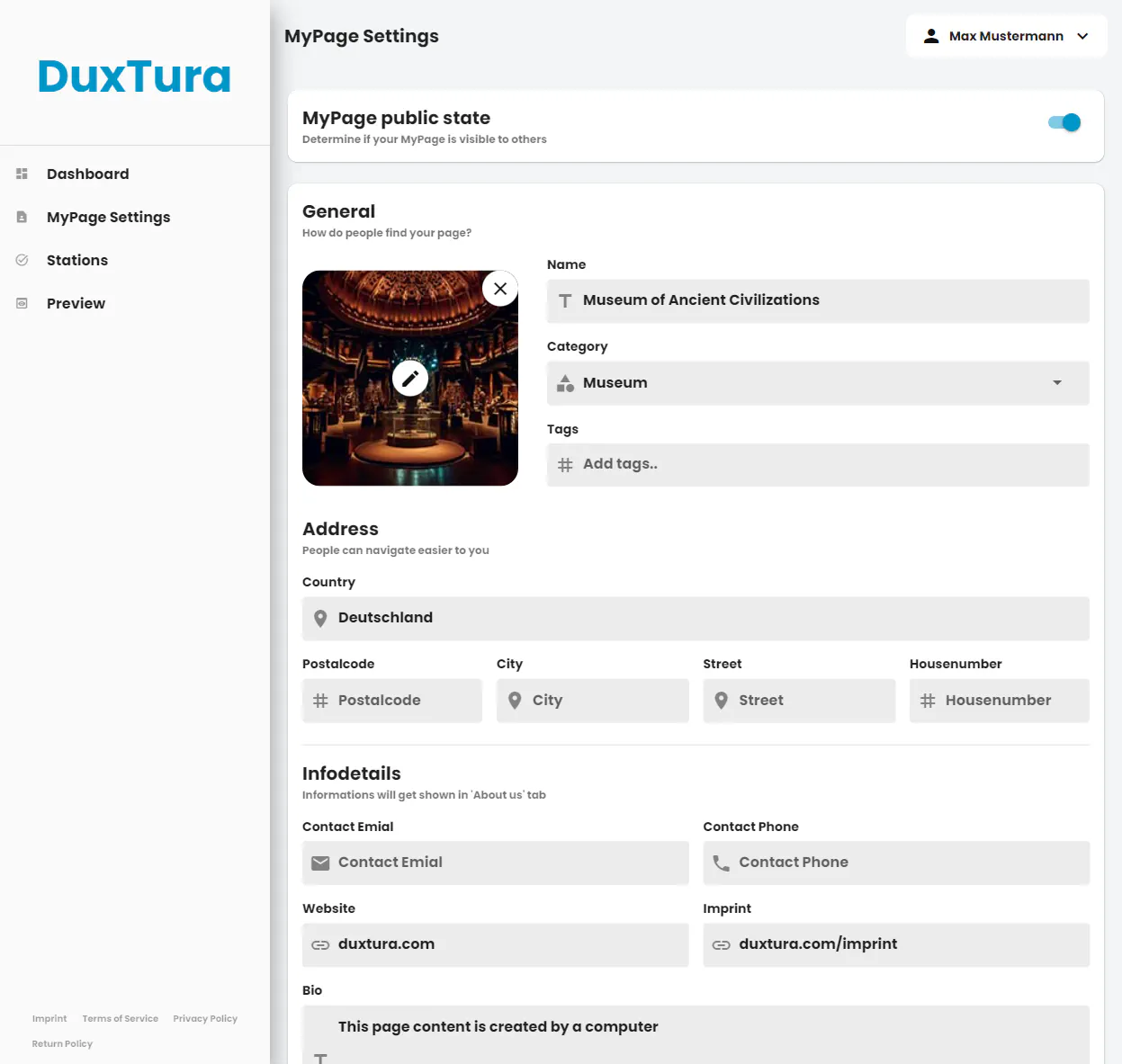Click the Postalcode input field

(x=391, y=700)
